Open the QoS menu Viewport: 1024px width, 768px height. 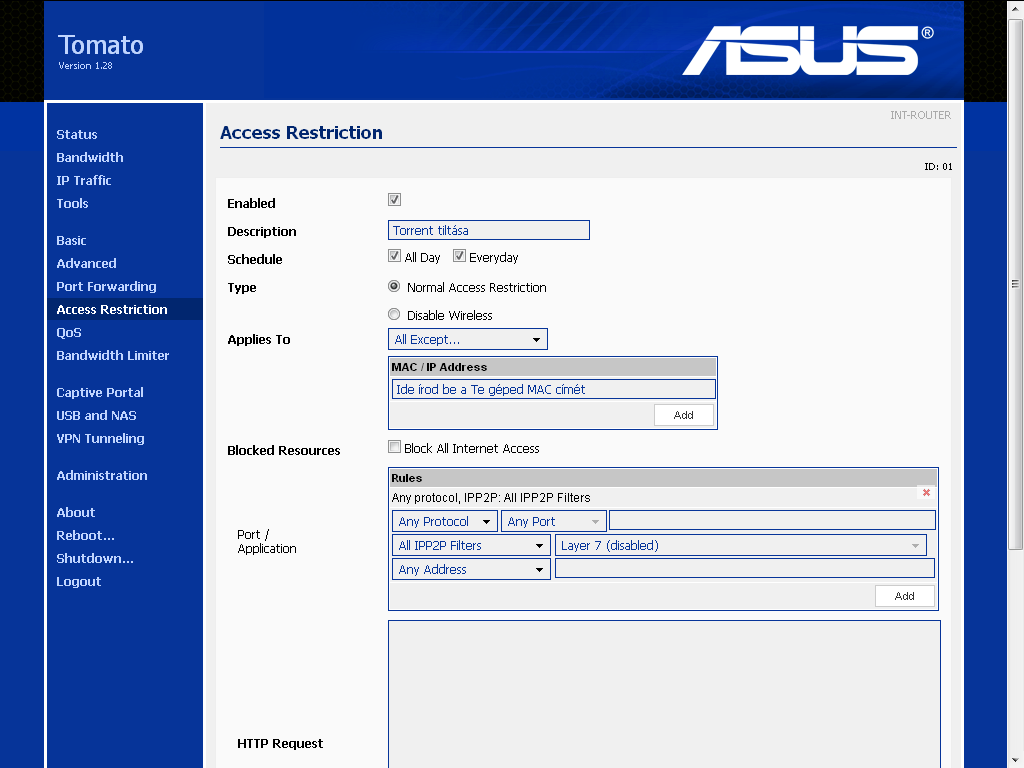tap(69, 332)
